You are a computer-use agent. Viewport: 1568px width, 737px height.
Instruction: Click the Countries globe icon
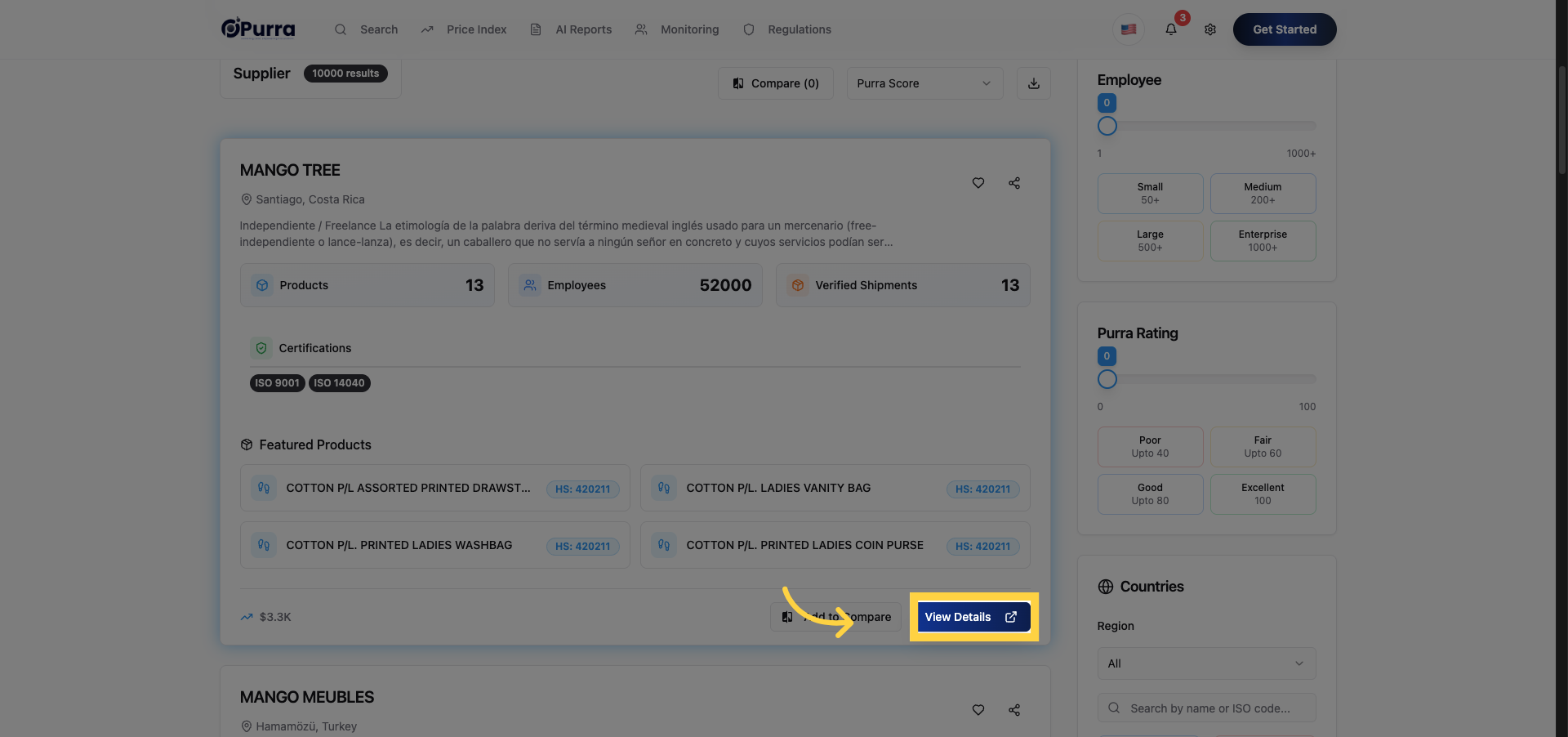tap(1106, 587)
